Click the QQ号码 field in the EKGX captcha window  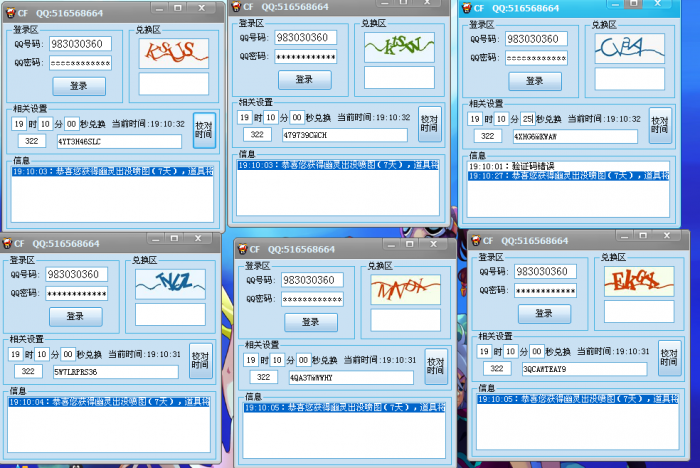[x=546, y=272]
